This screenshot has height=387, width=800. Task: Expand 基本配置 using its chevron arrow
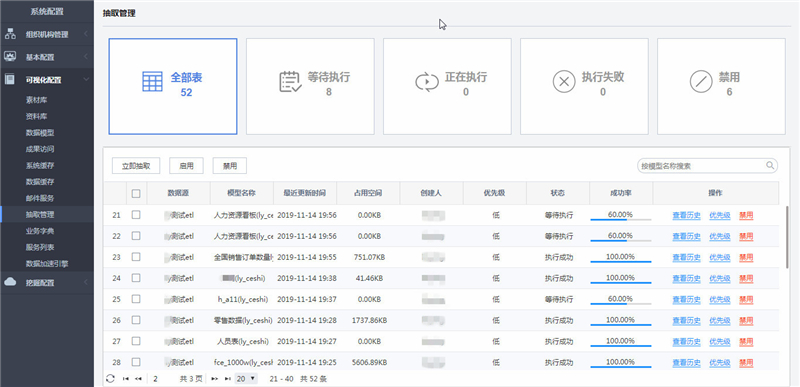pyautogui.click(x=86, y=57)
